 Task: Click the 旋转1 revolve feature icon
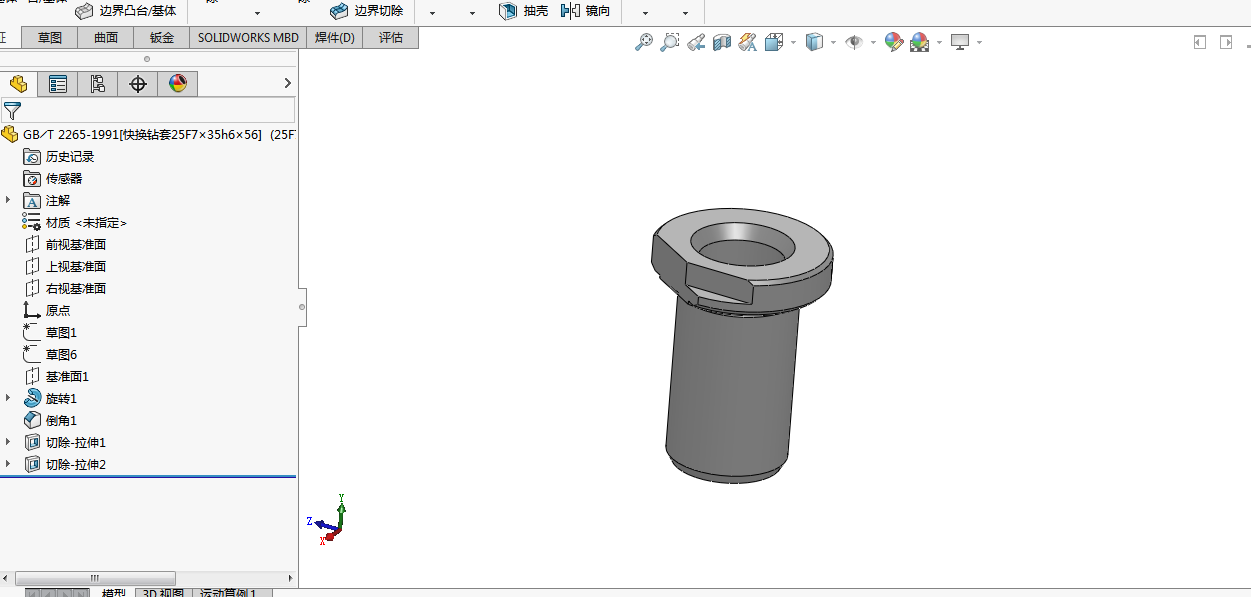pyautogui.click(x=32, y=399)
